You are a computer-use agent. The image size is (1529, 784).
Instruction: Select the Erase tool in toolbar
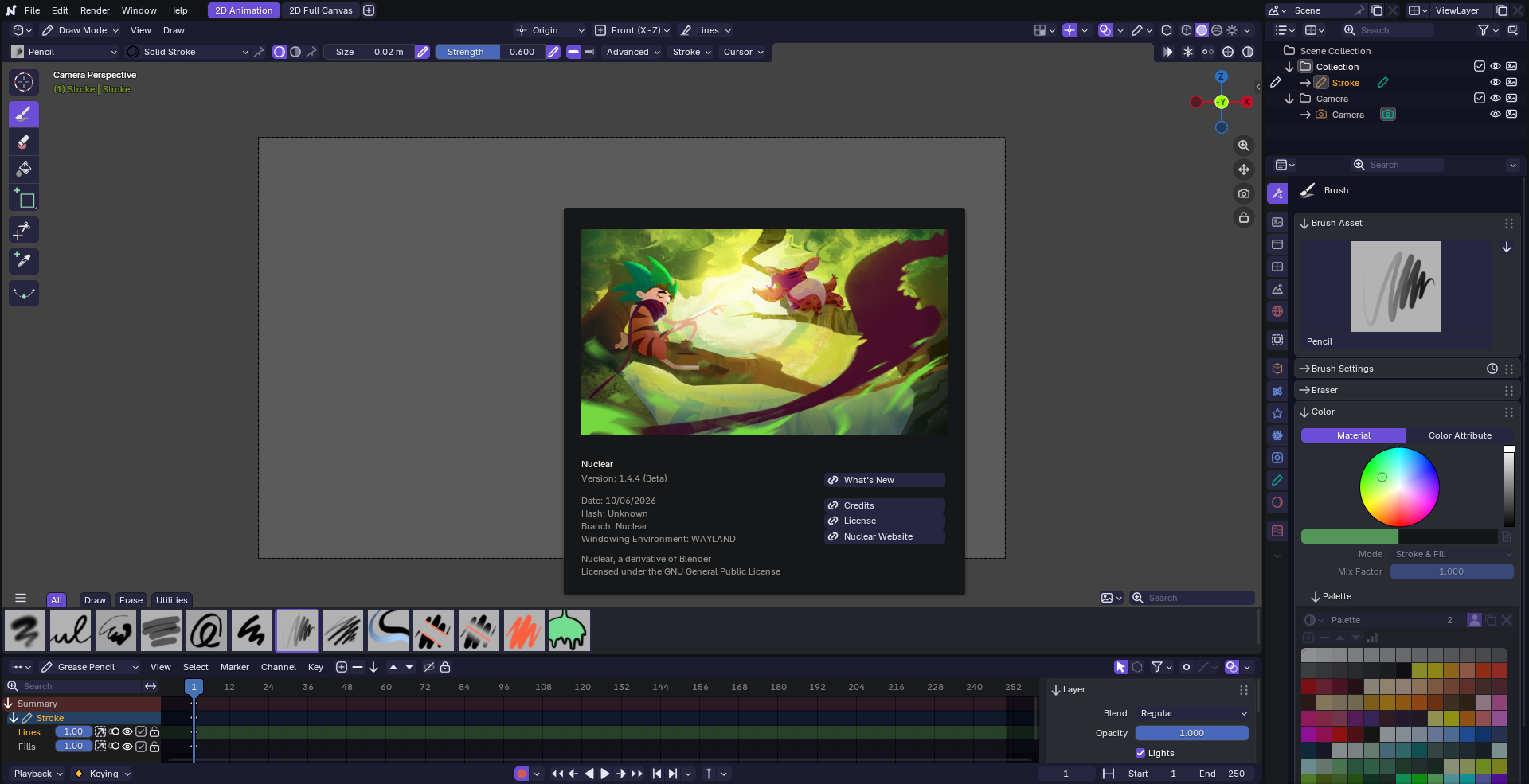tap(24, 142)
